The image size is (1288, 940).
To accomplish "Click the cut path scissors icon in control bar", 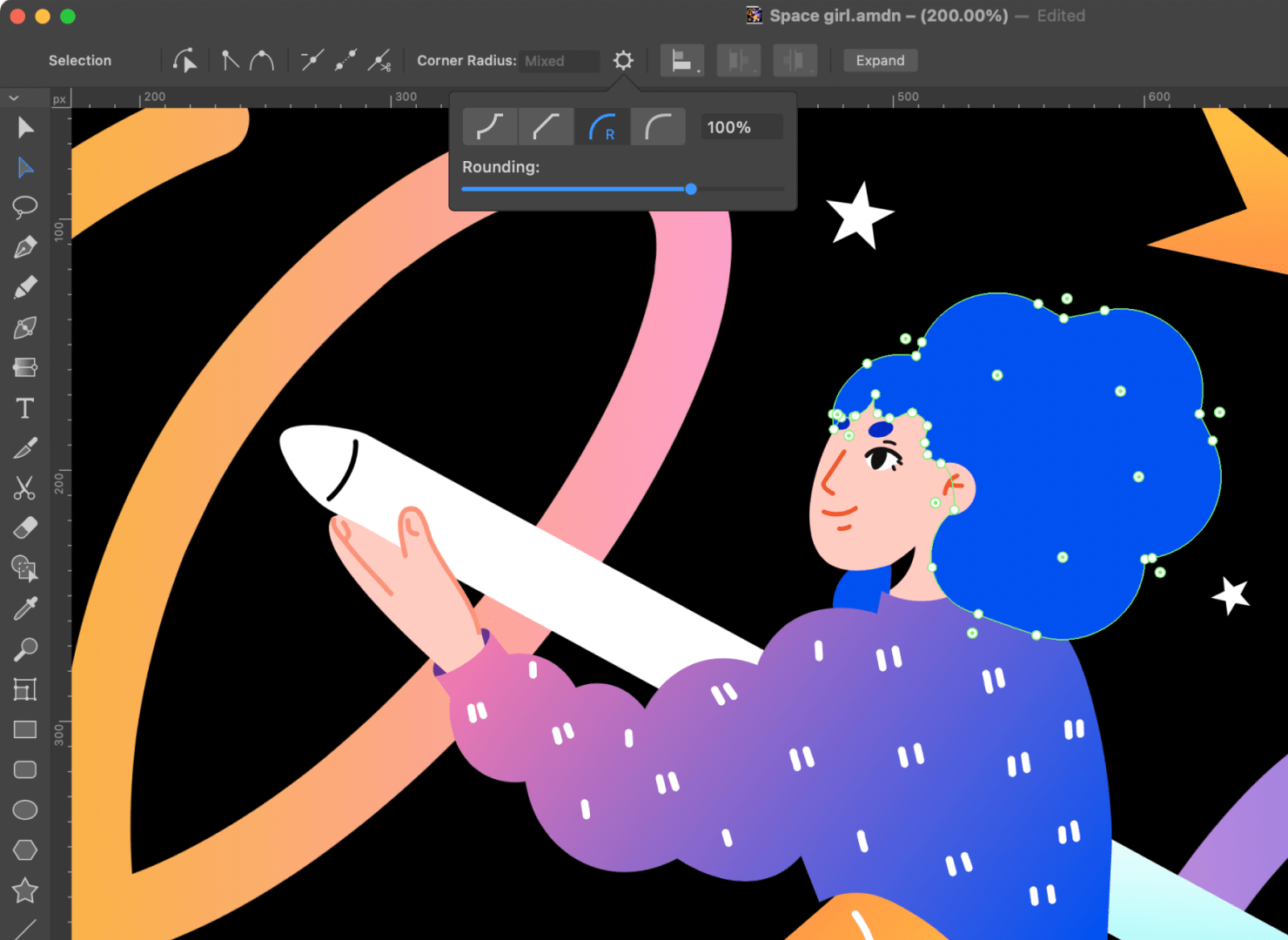I will [379, 60].
